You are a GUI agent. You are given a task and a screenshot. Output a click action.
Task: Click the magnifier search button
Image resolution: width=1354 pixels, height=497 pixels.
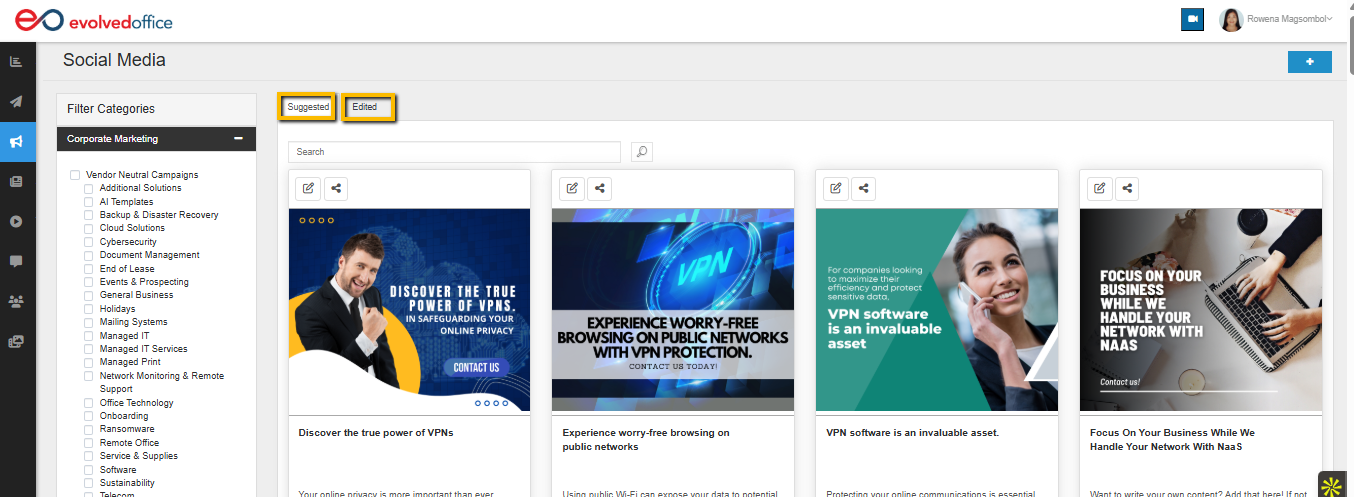(x=642, y=152)
